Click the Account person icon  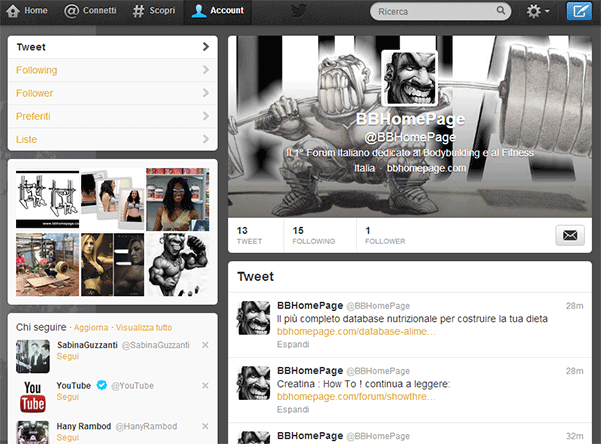pyautogui.click(x=199, y=11)
